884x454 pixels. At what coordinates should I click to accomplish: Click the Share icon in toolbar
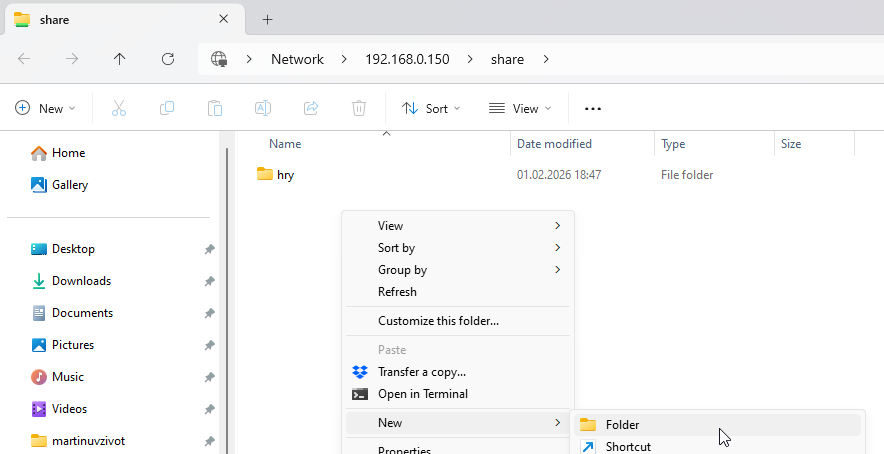click(311, 108)
